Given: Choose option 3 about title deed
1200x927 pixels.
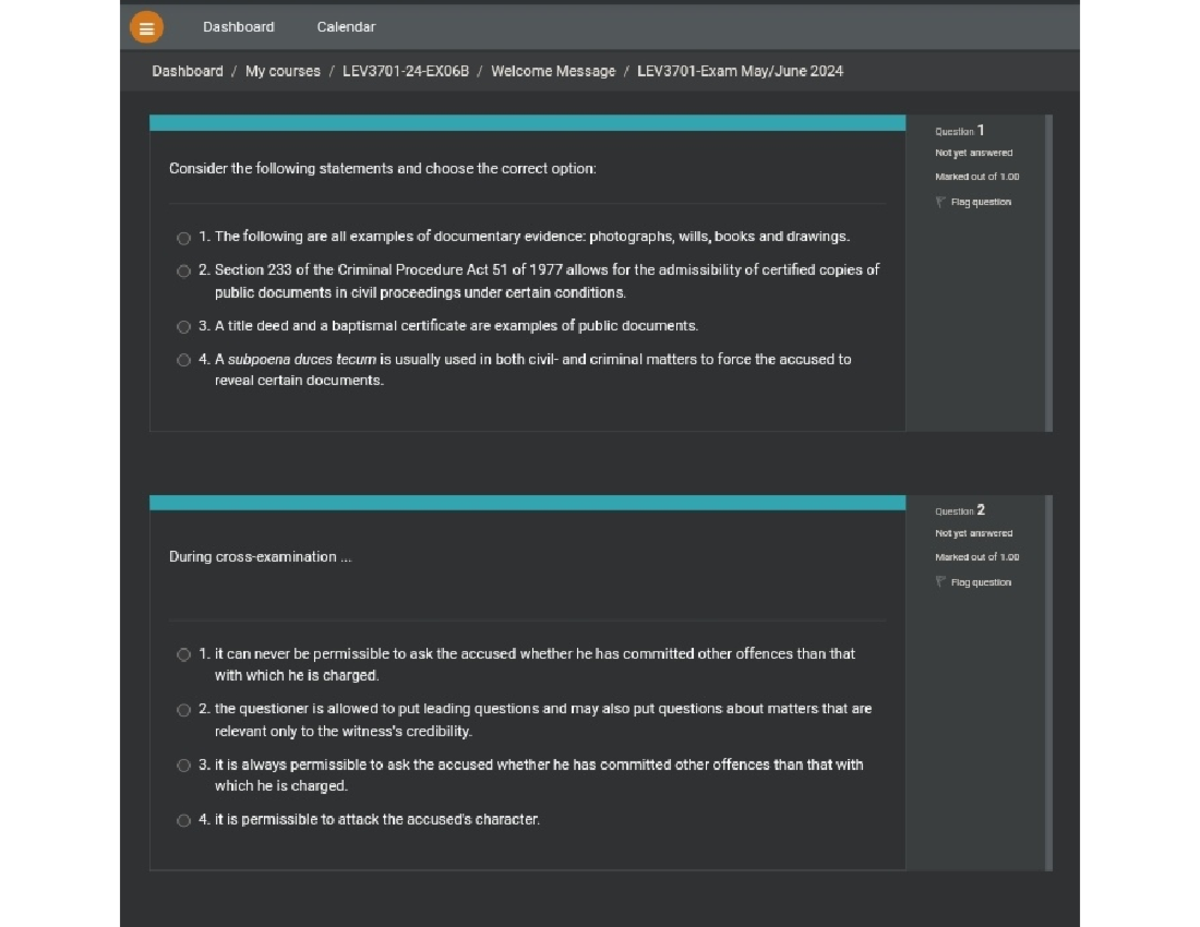Looking at the screenshot, I should pos(184,327).
